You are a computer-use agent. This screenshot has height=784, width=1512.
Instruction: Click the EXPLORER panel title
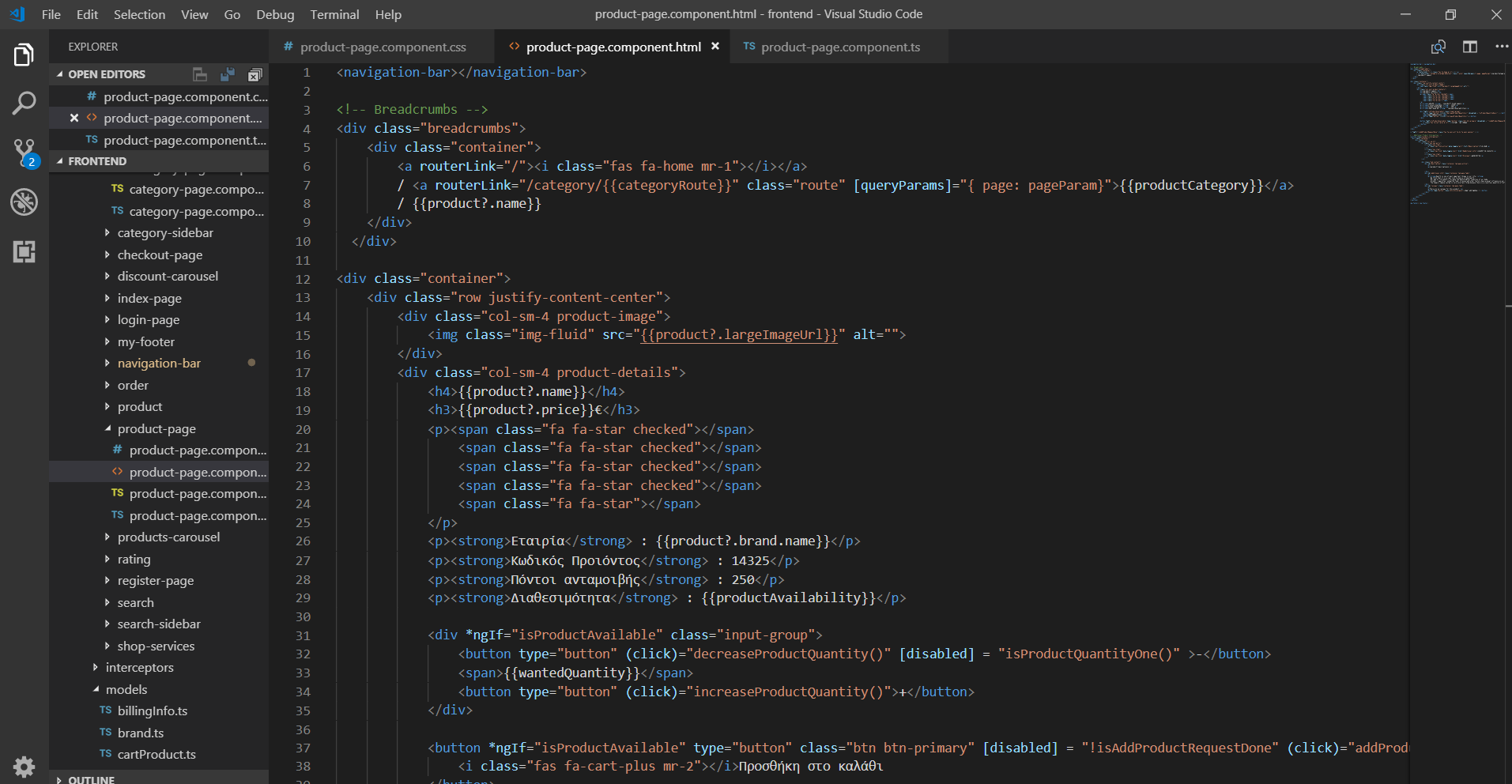93,47
